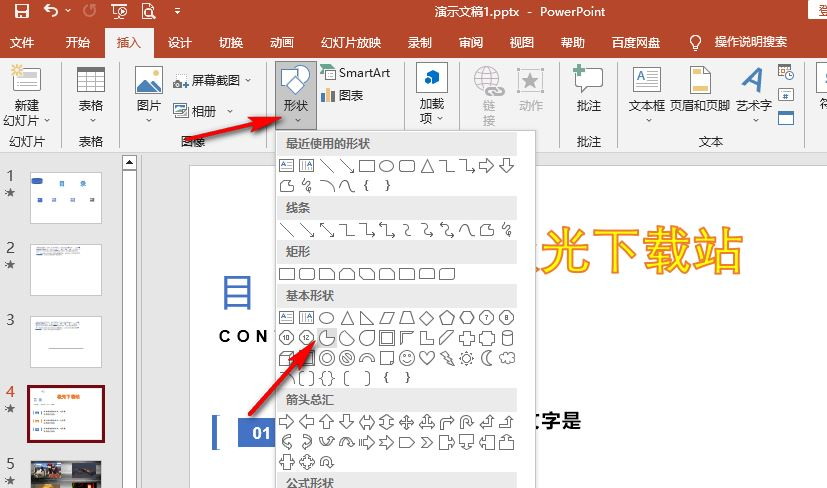827x488 pixels.
Task: Select the pentagon shape in basic shapes
Action: coord(447,318)
